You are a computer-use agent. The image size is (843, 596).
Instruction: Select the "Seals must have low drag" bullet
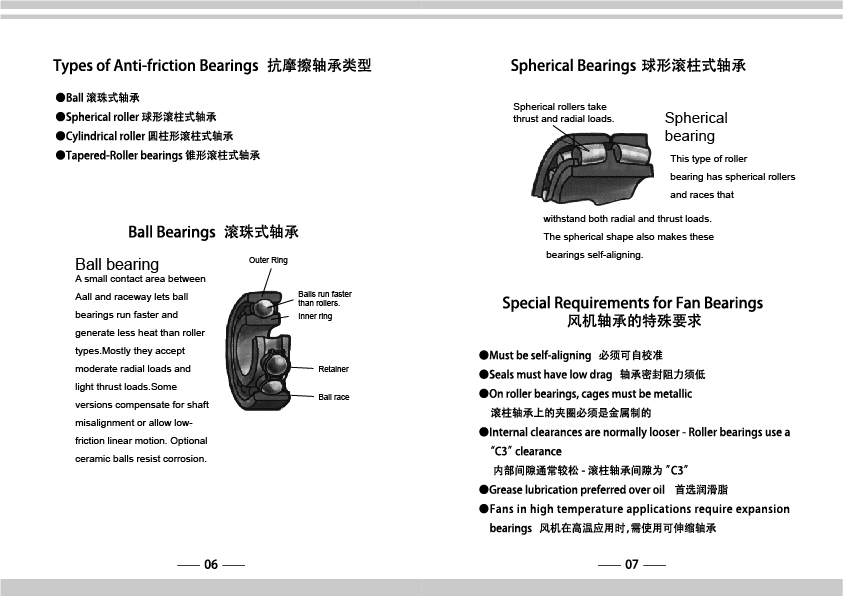592,375
